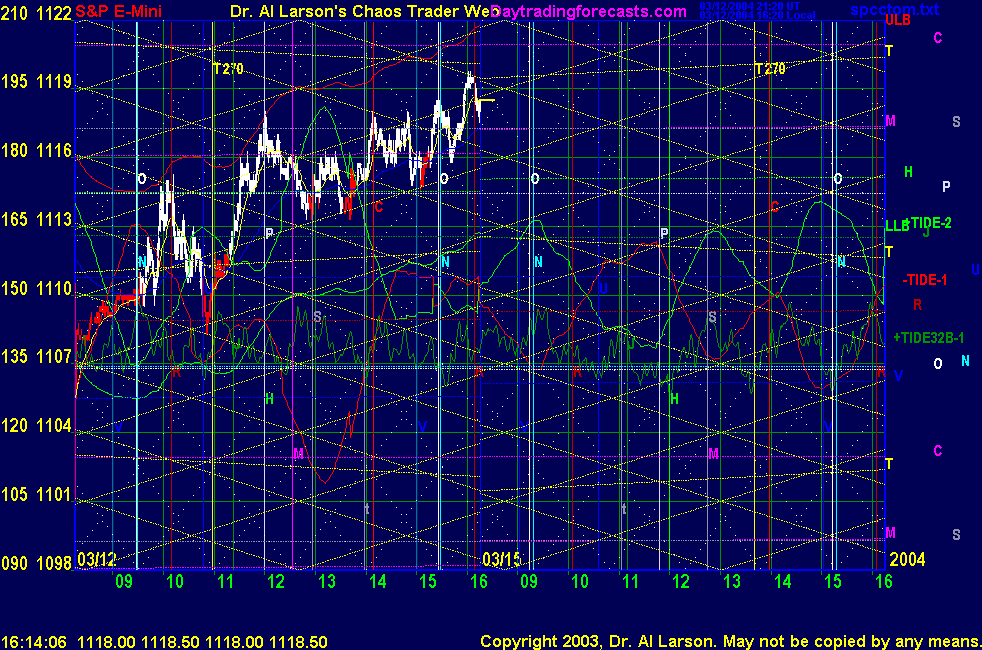Click the 105 1101 price axis label
982x650 pixels.
pyautogui.click(x=36, y=494)
